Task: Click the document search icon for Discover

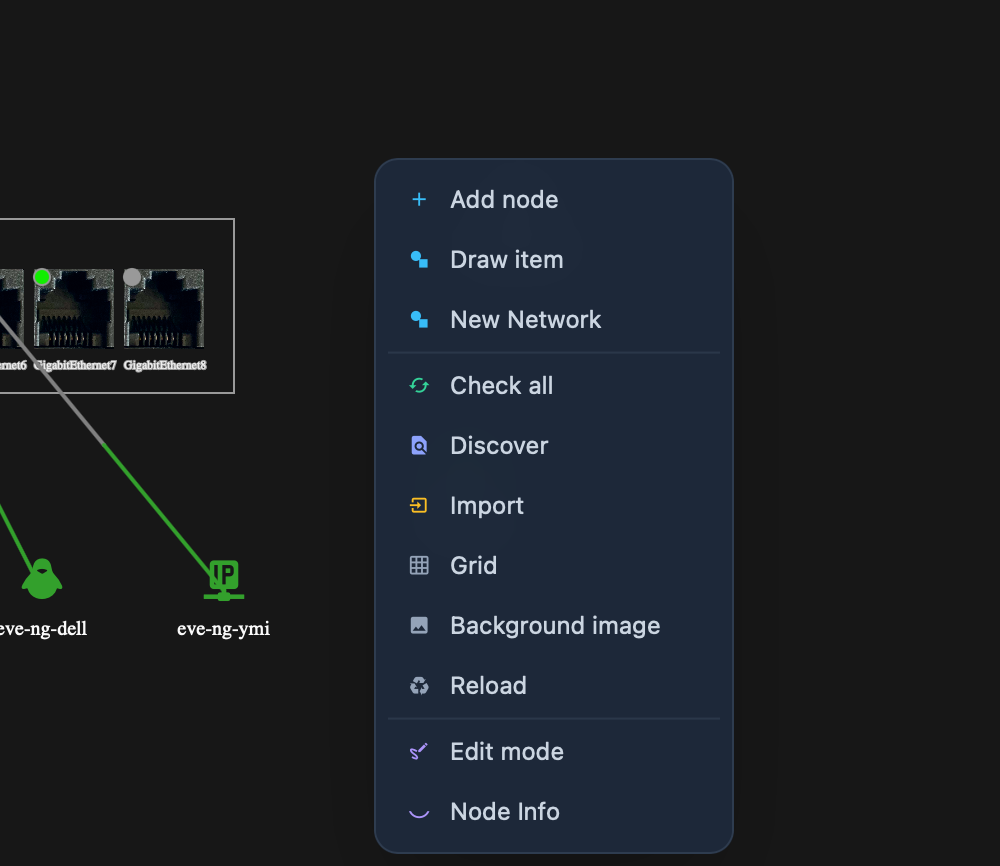Action: (419, 445)
